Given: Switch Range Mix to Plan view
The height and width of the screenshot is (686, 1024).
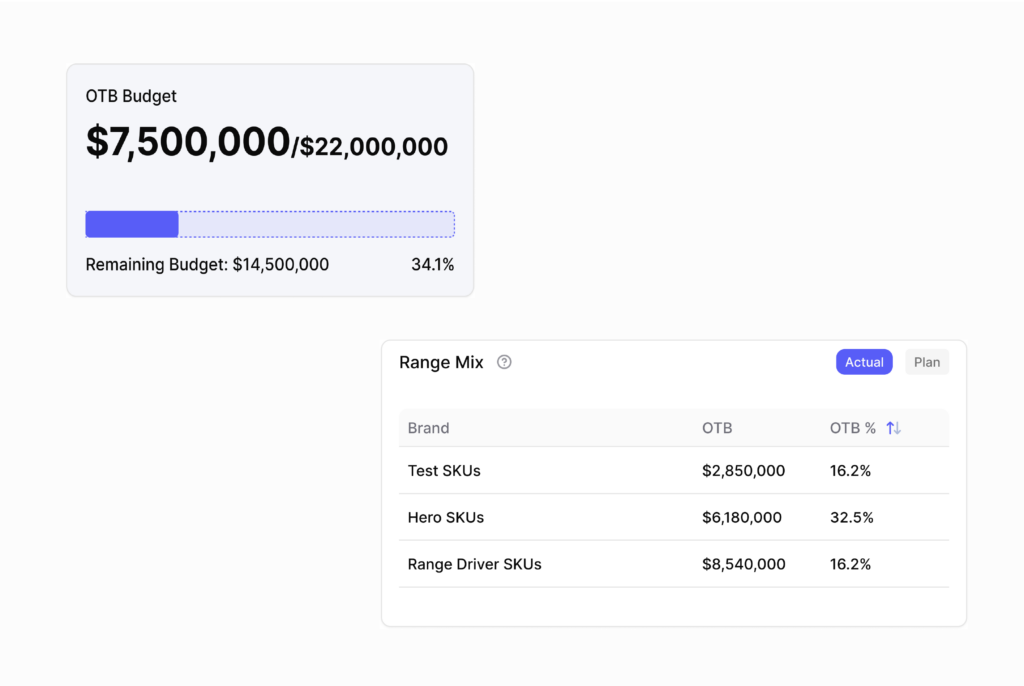Looking at the screenshot, I should 927,362.
